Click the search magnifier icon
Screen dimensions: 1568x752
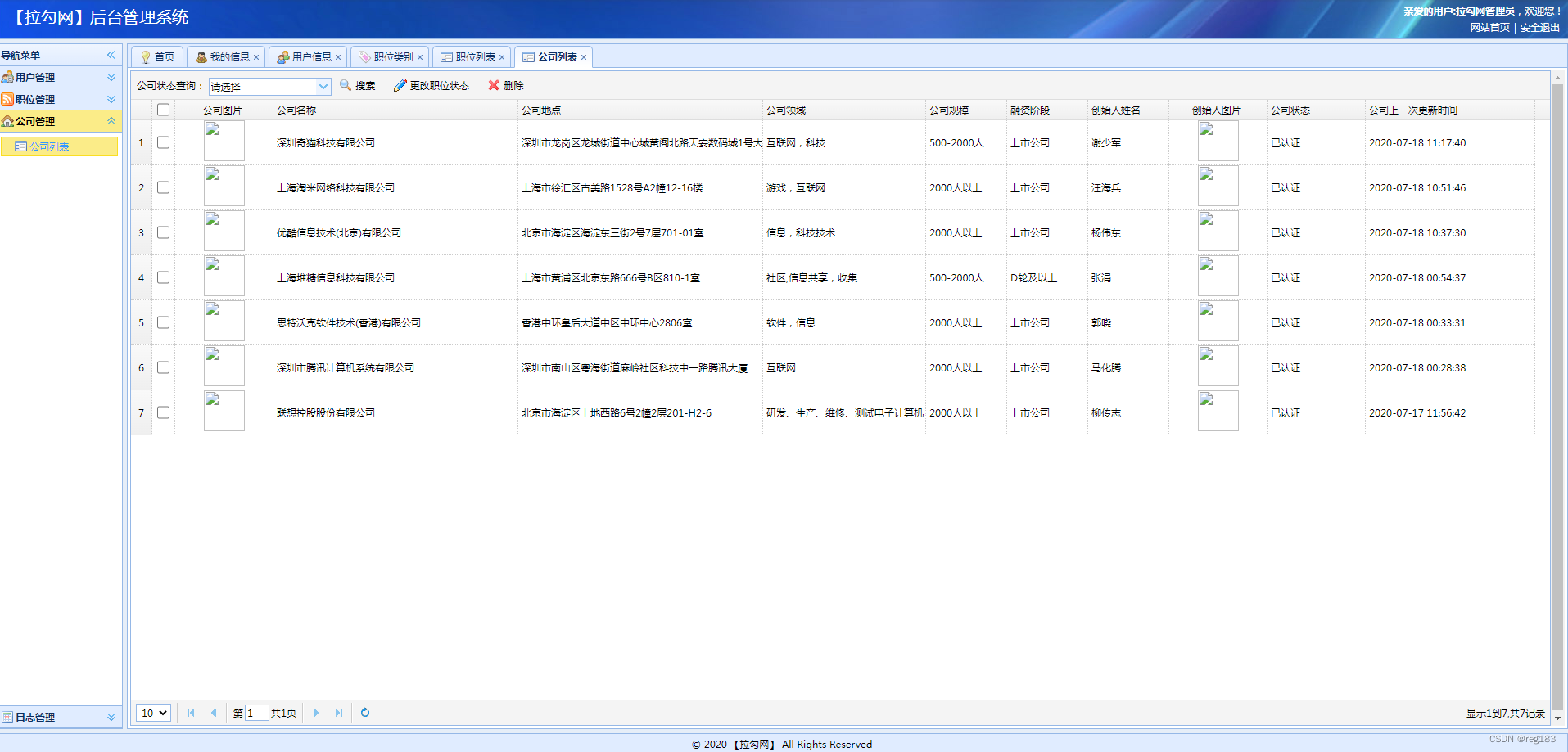346,85
